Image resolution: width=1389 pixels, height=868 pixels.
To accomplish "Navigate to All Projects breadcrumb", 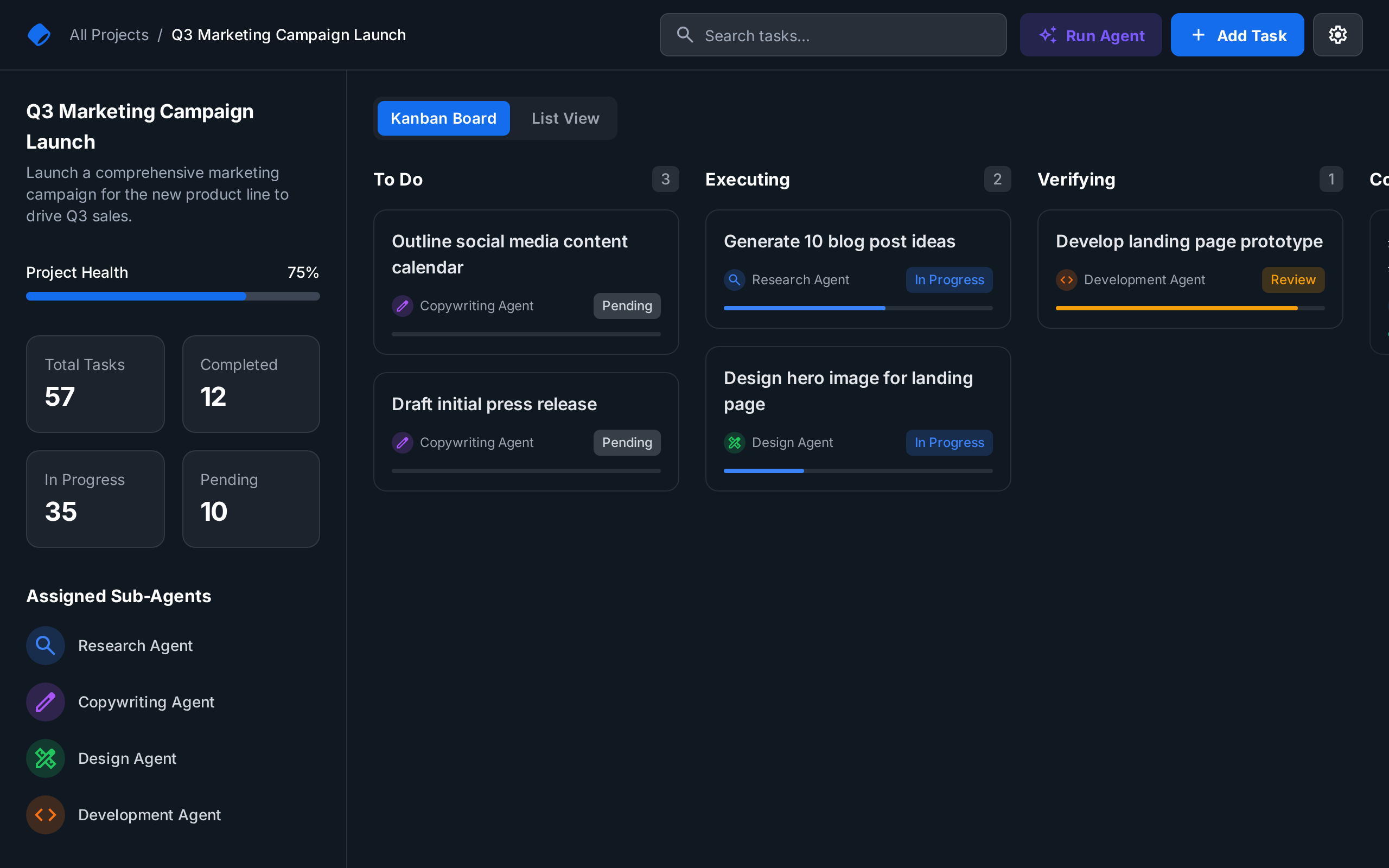I will click(x=109, y=34).
